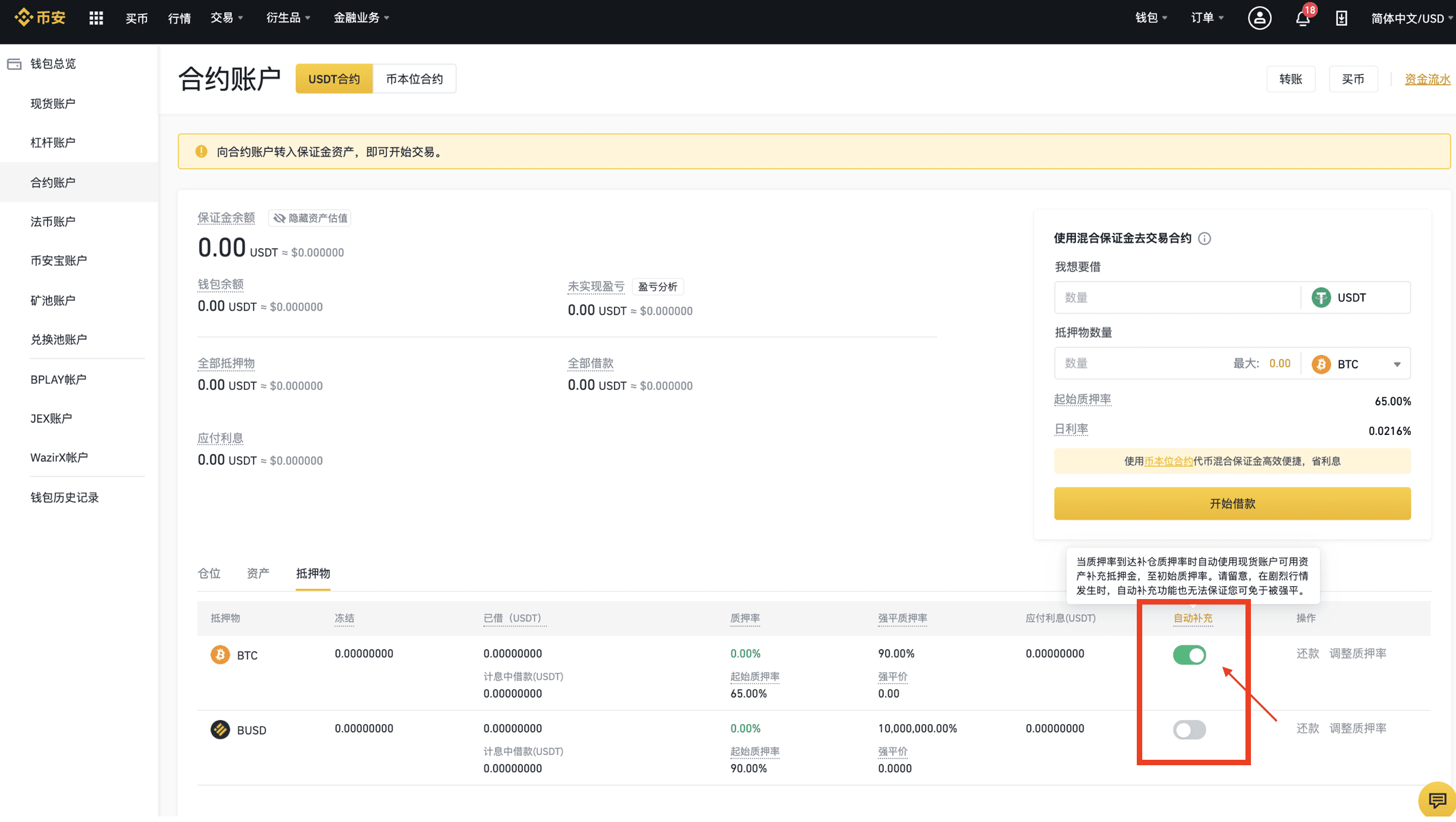
Task: Click 调整质押率 in the BTC row
Action: [1358, 654]
